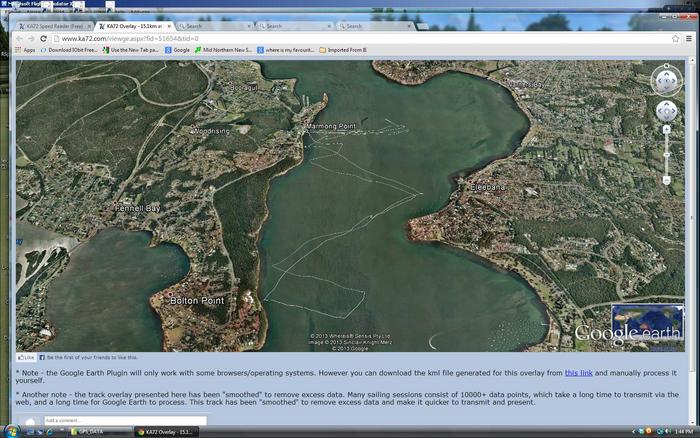The image size is (700, 438).
Task: Pan map up with the move-joystick up arrow
Action: point(667,105)
